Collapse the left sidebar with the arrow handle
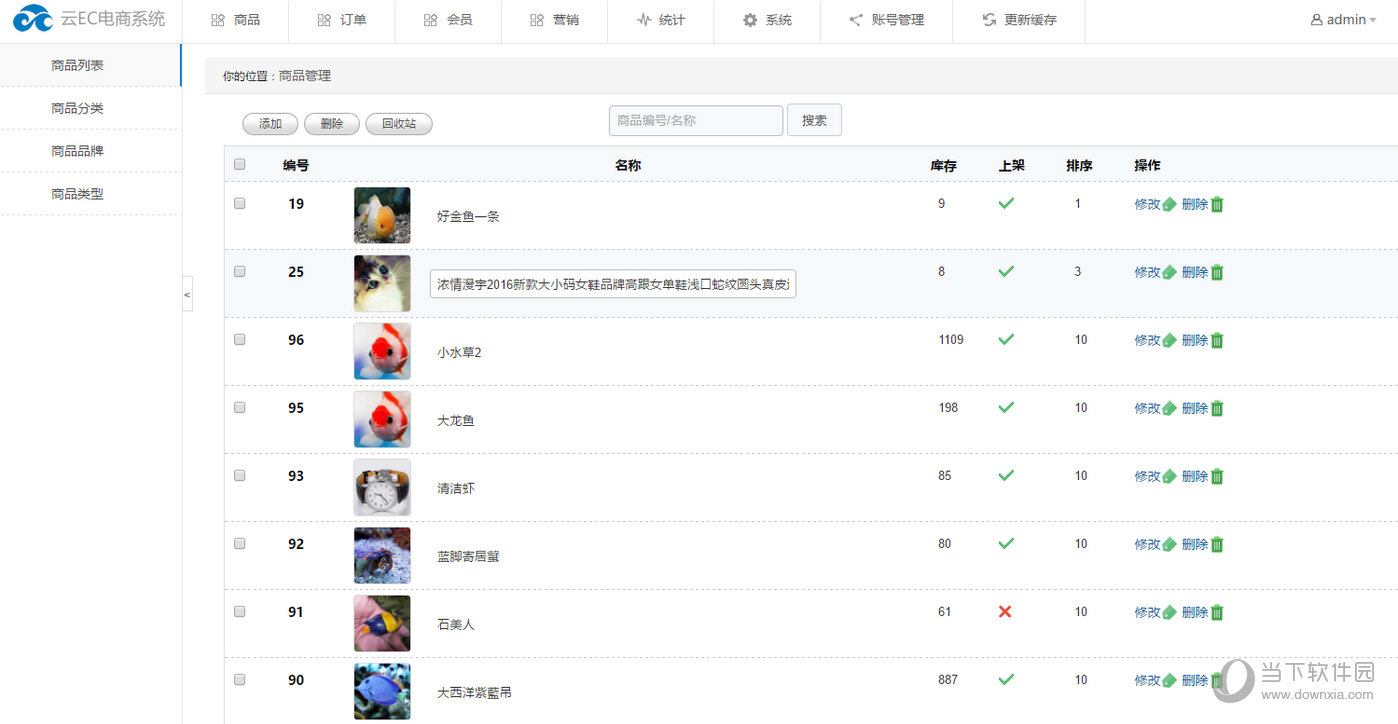Image resolution: width=1398 pixels, height=724 pixels. (x=187, y=294)
